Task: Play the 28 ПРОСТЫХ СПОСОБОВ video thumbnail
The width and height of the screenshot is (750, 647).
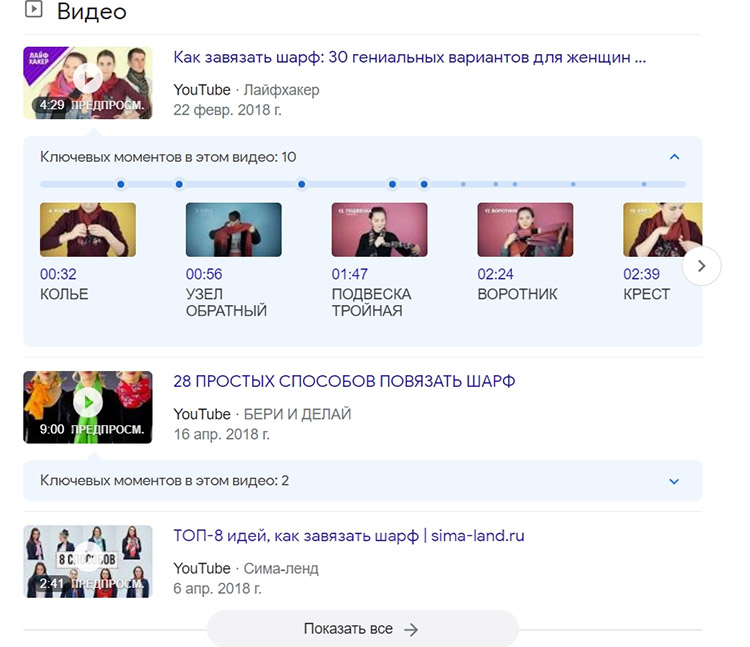Action: click(87, 406)
